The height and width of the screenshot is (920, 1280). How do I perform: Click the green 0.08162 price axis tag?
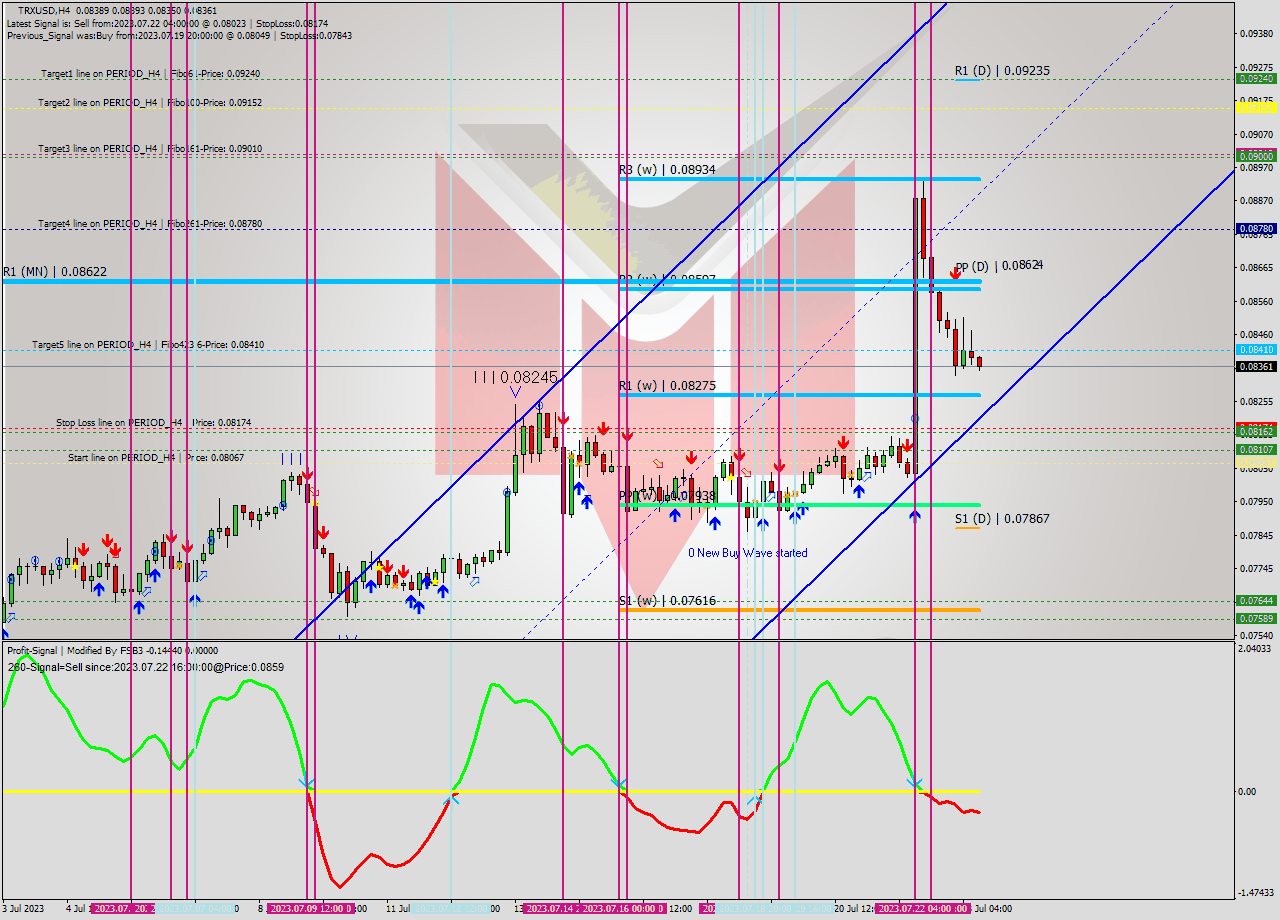tap(1256, 432)
